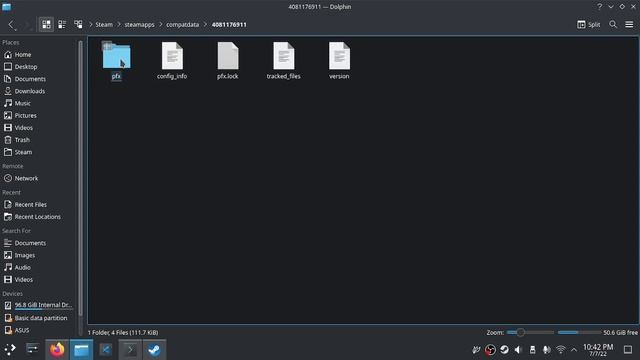Navigate to Steam in breadcrumb path

(x=104, y=24)
